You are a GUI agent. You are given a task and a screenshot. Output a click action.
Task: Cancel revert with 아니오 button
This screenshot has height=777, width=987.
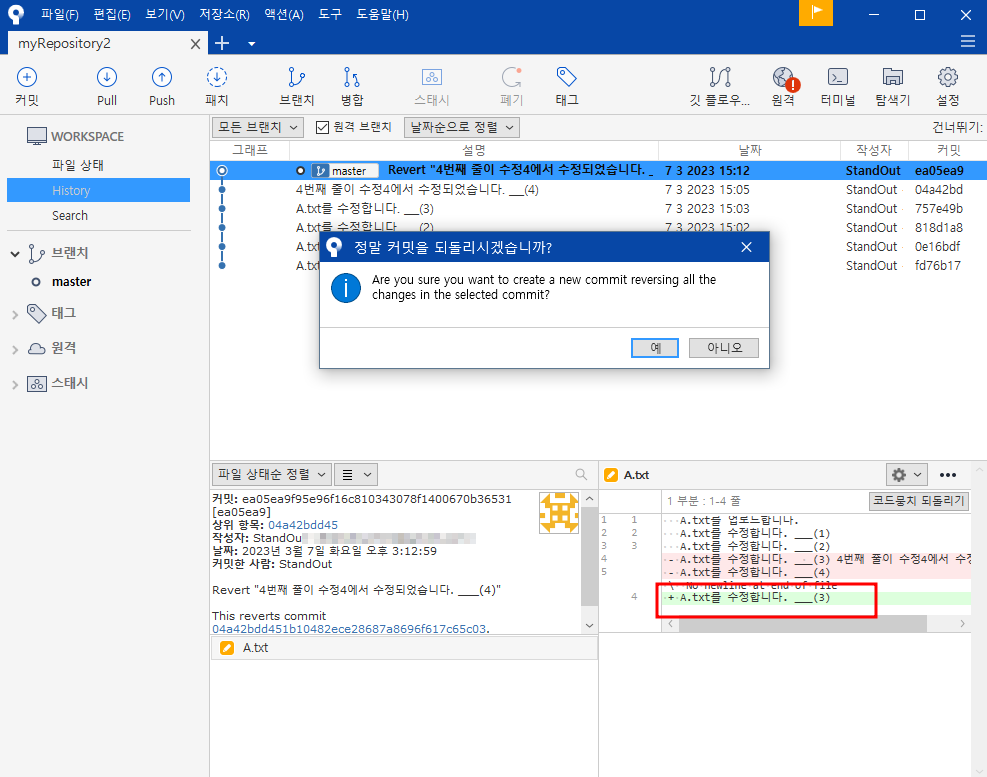(x=724, y=348)
